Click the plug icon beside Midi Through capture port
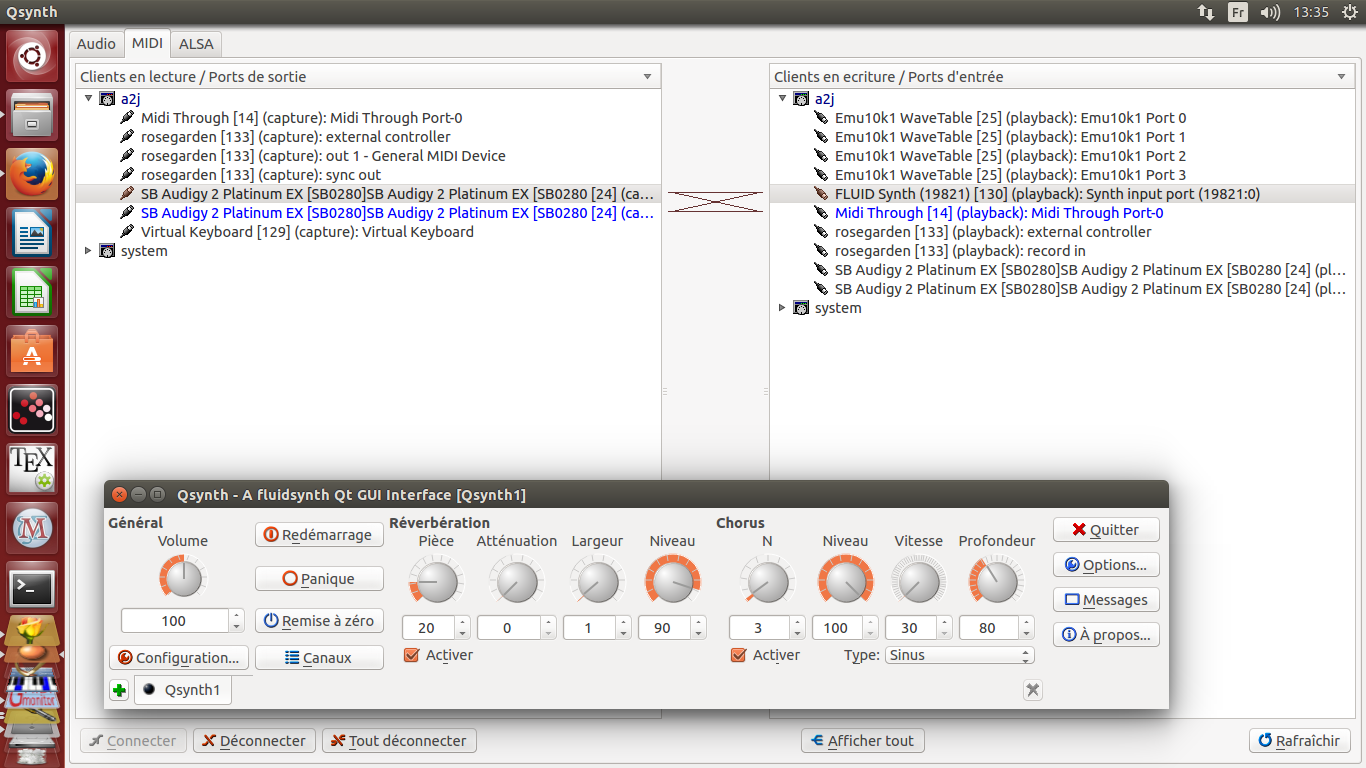Viewport: 1366px width, 768px height. click(127, 118)
